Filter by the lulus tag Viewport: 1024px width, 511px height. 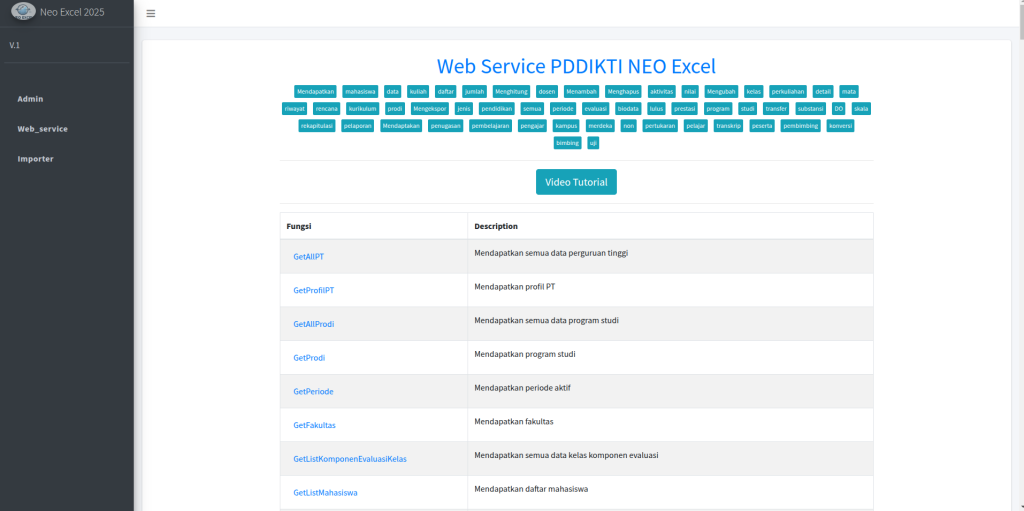[656, 108]
